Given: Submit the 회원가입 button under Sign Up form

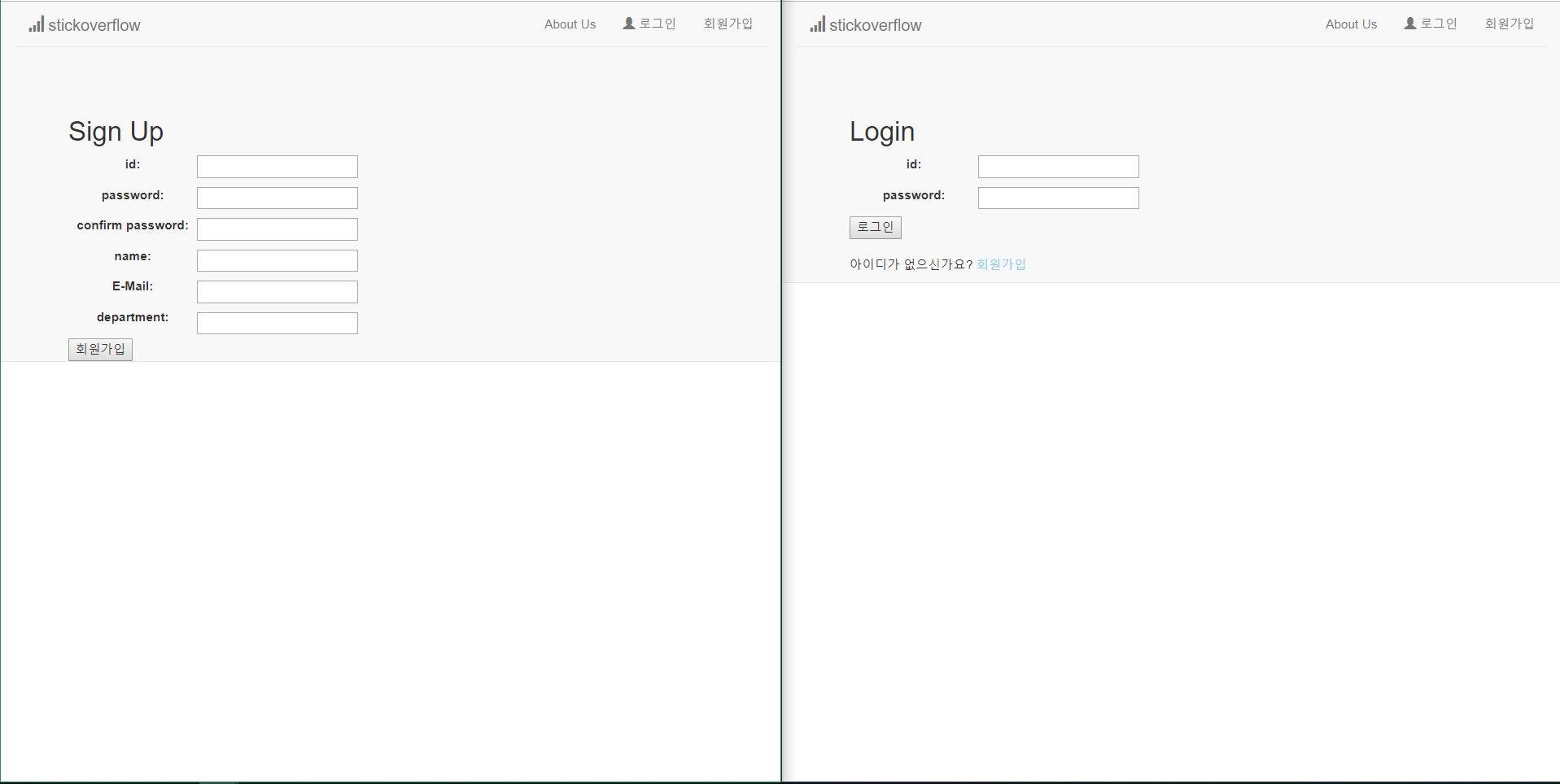Looking at the screenshot, I should click(x=100, y=349).
